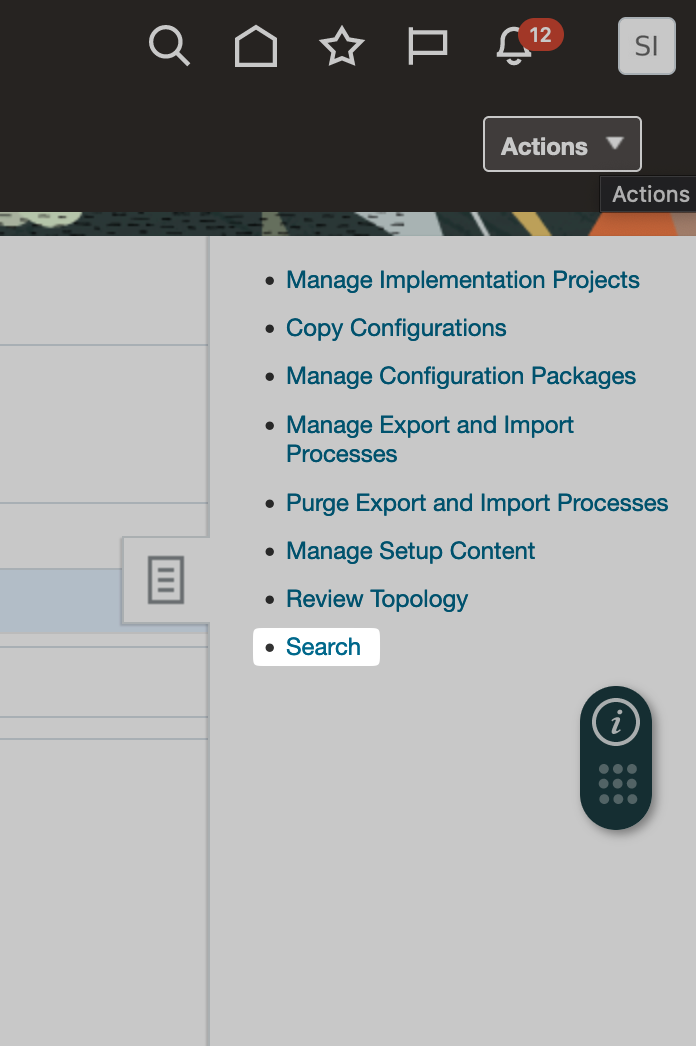
Task: Click the highlighted Search task link
Action: tap(323, 647)
